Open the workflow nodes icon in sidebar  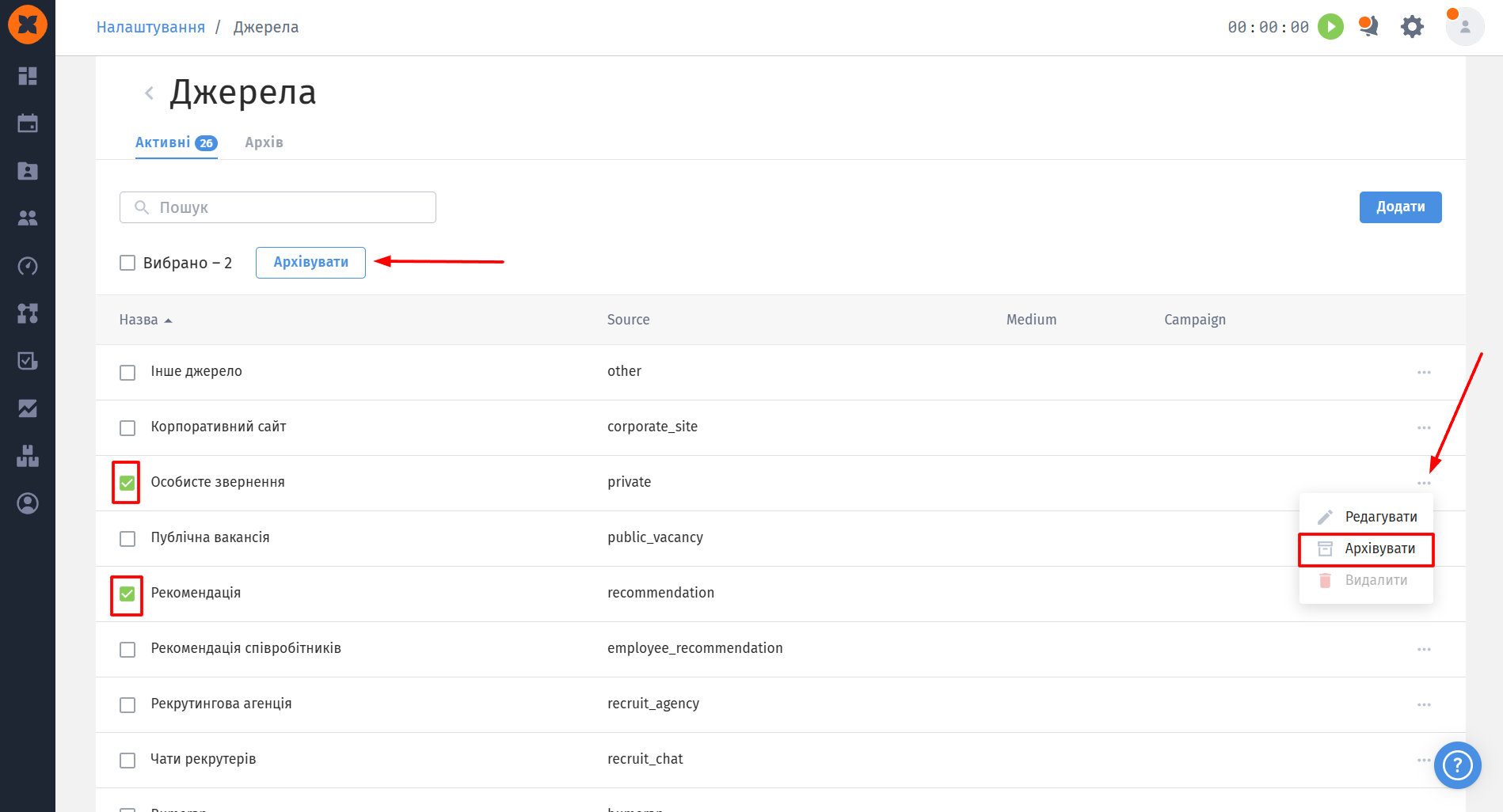28,313
